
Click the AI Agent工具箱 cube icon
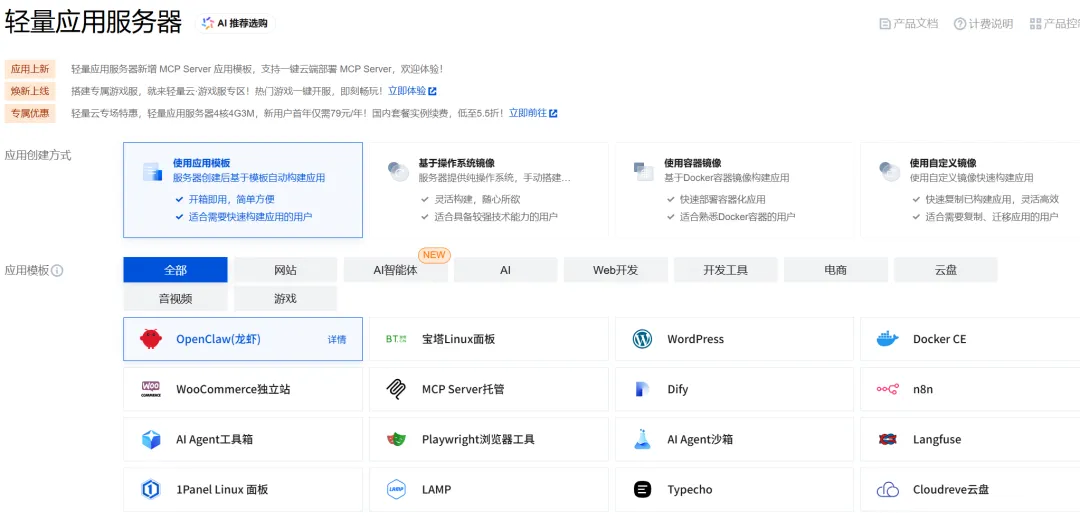coord(151,439)
